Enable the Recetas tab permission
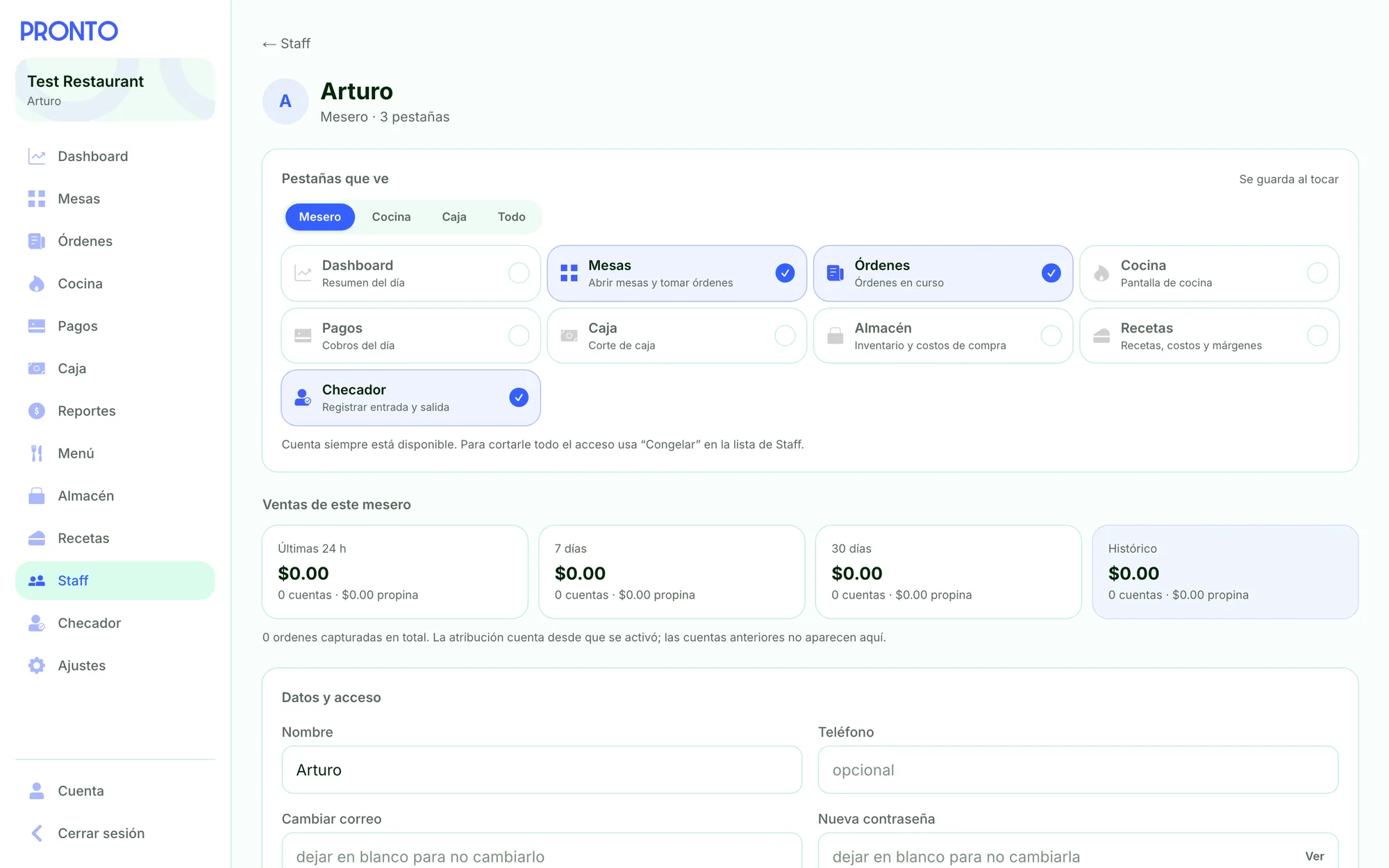 pyautogui.click(x=1209, y=335)
